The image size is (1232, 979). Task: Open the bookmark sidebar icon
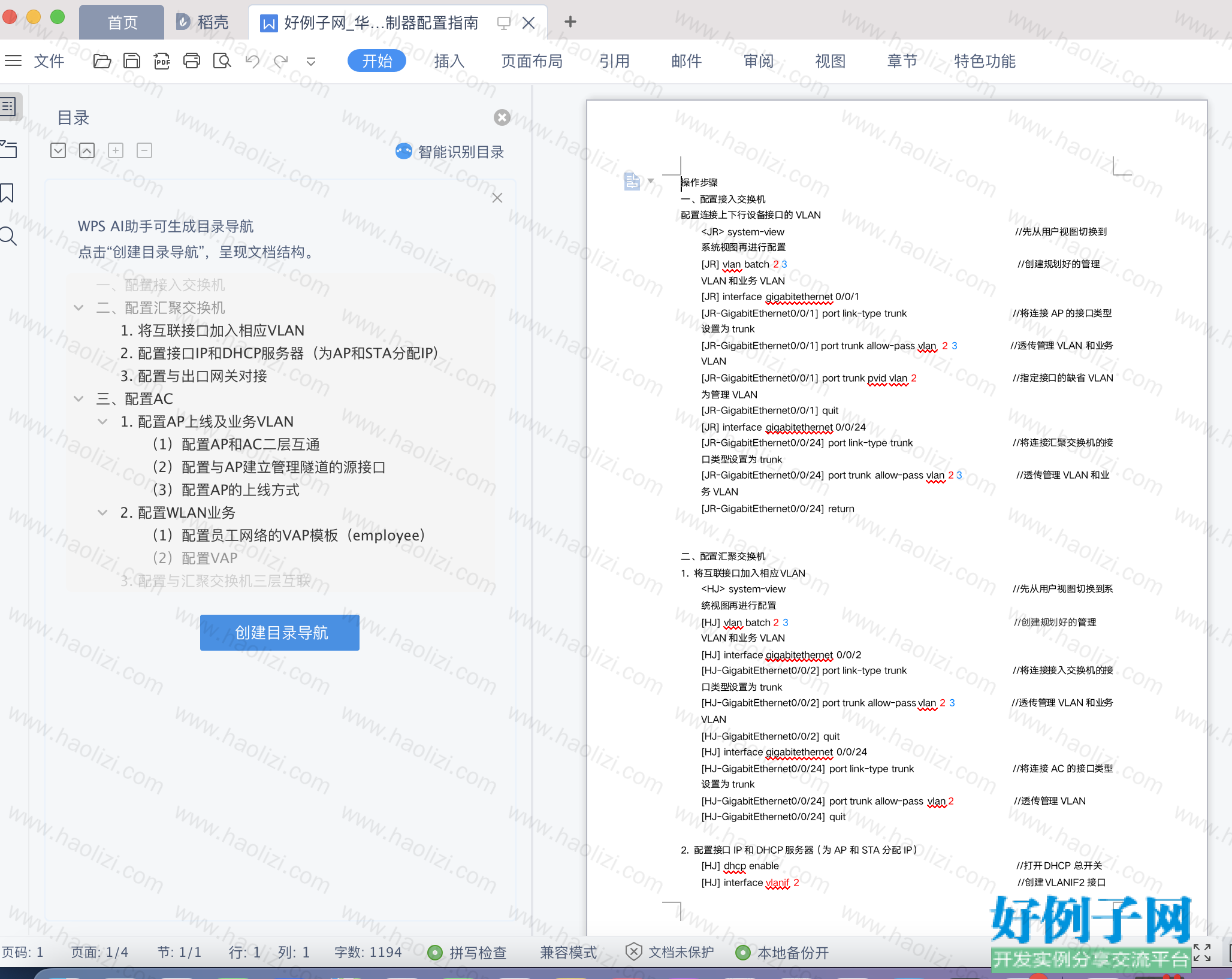coord(7,192)
